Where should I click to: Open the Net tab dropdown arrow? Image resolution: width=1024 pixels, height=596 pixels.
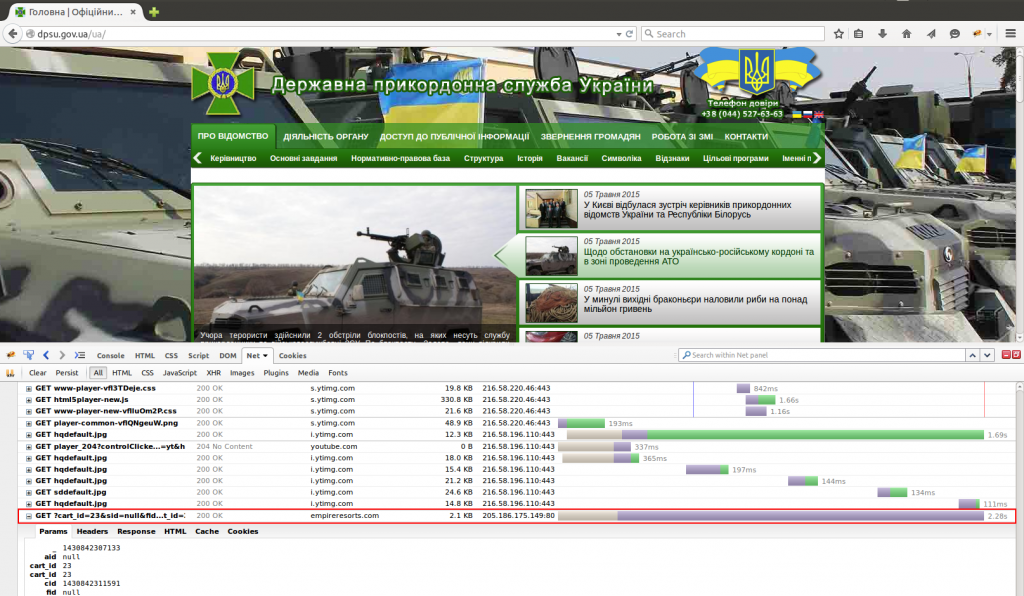(x=266, y=355)
